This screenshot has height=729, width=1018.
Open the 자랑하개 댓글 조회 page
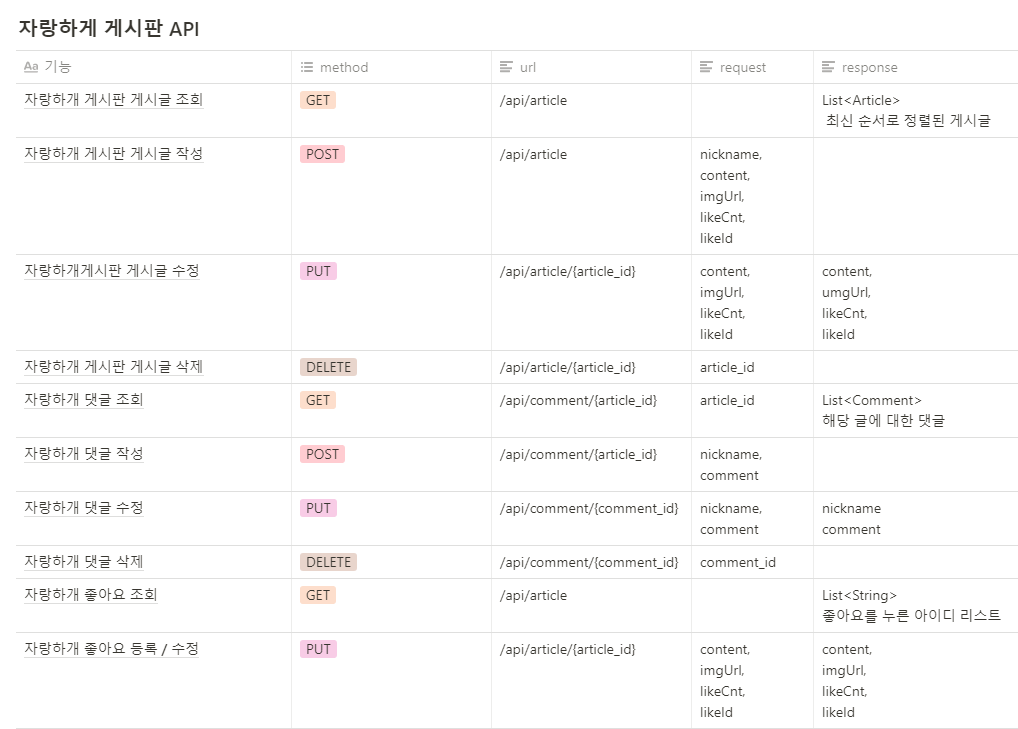pos(84,400)
